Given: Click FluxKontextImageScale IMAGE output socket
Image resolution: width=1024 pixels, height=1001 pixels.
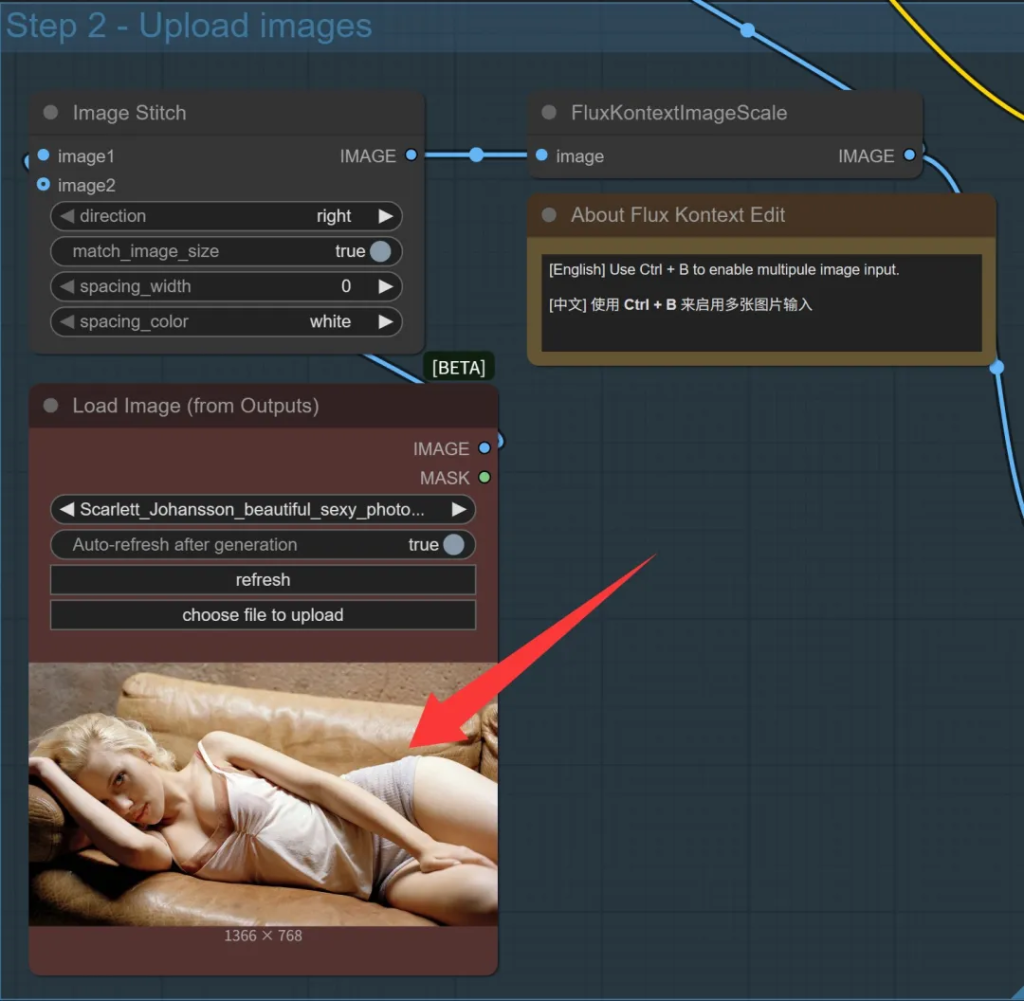Looking at the screenshot, I should [x=909, y=155].
